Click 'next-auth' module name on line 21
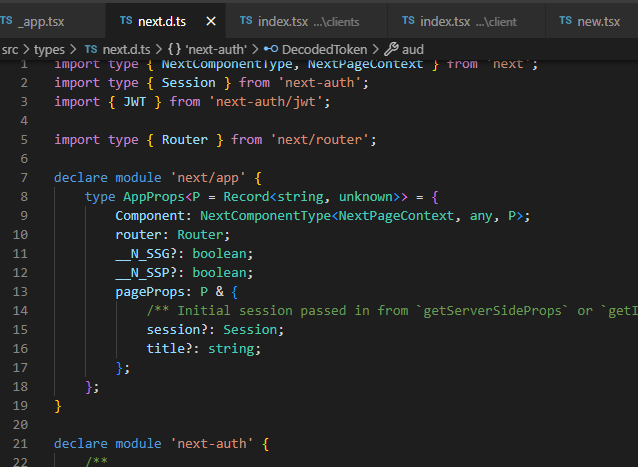Image resolution: width=638 pixels, height=467 pixels. tap(212, 443)
